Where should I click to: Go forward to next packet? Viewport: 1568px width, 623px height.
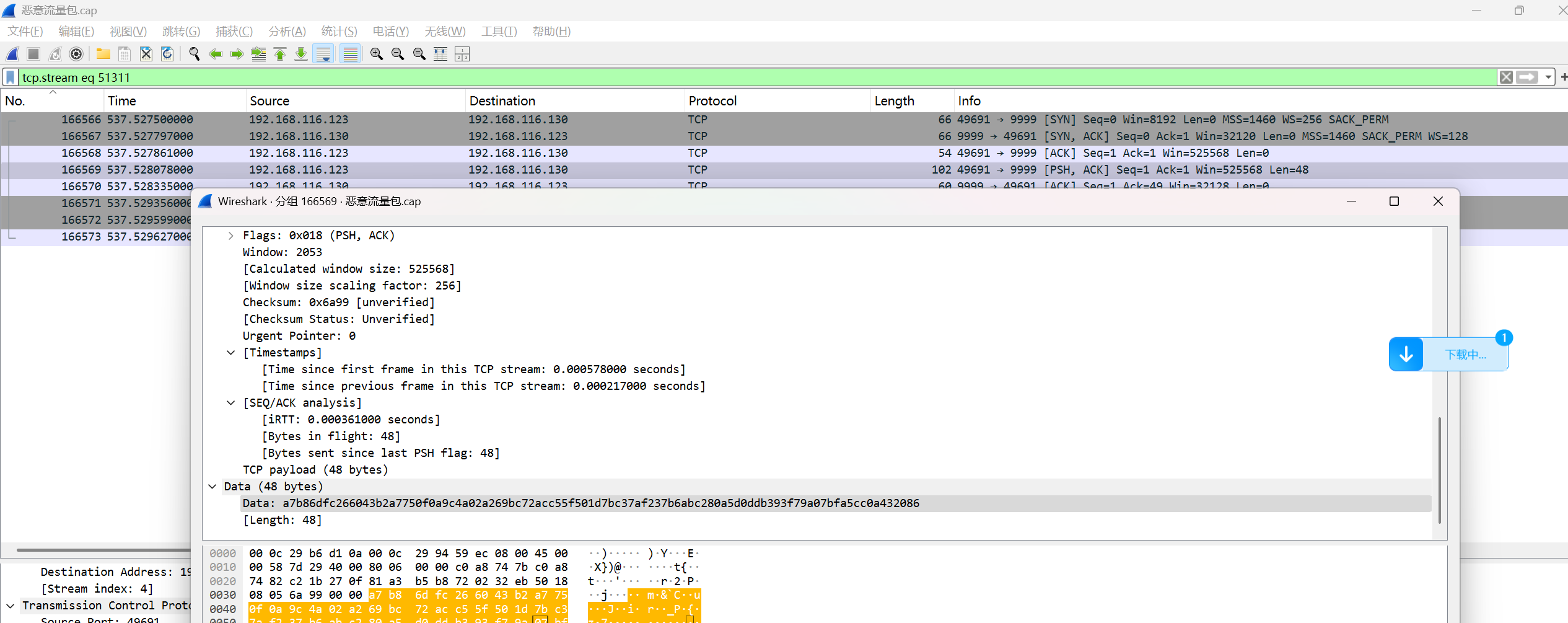(237, 54)
